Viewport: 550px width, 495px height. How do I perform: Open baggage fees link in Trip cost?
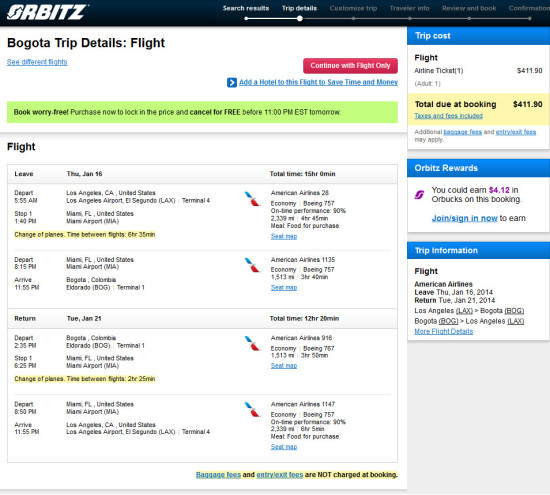[462, 132]
